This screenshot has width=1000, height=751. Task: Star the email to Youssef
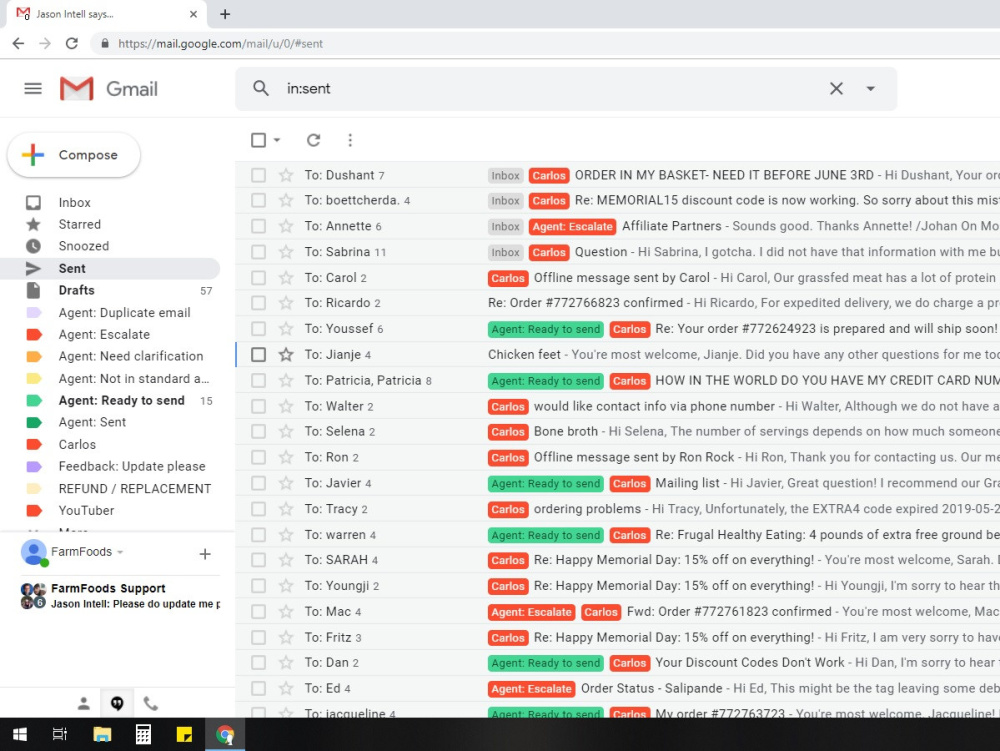coord(286,328)
